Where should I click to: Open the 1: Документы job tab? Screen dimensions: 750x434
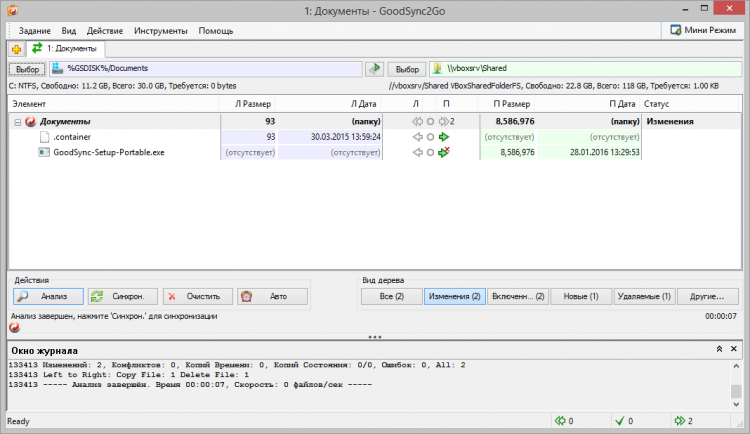click(65, 49)
